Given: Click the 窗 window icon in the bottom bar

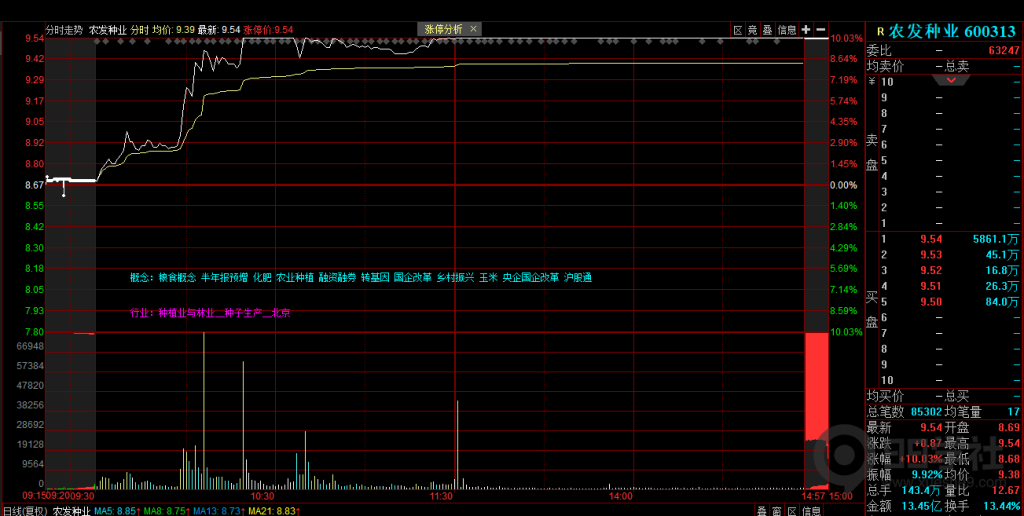Looking at the screenshot, I should coord(777,510).
